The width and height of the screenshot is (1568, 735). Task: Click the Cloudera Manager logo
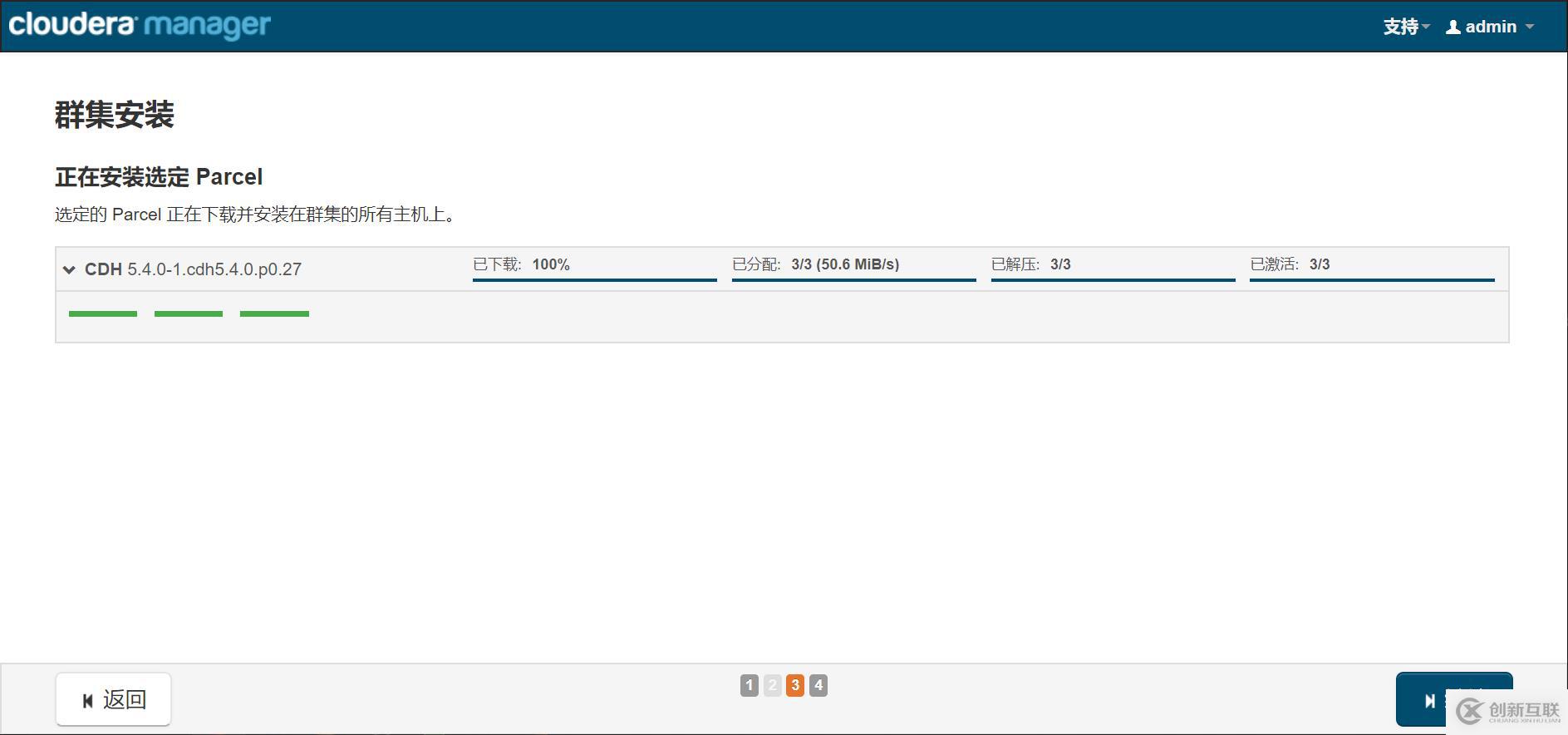(140, 25)
